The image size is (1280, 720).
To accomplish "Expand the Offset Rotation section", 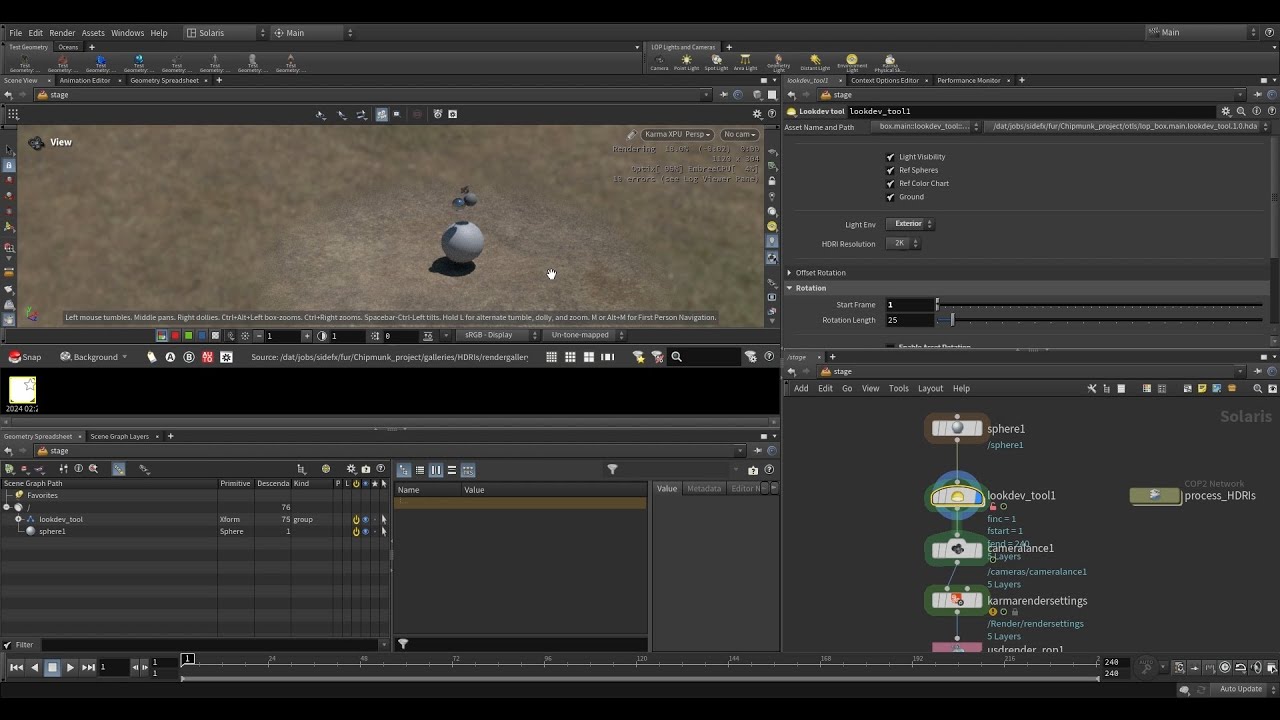I will pyautogui.click(x=790, y=272).
